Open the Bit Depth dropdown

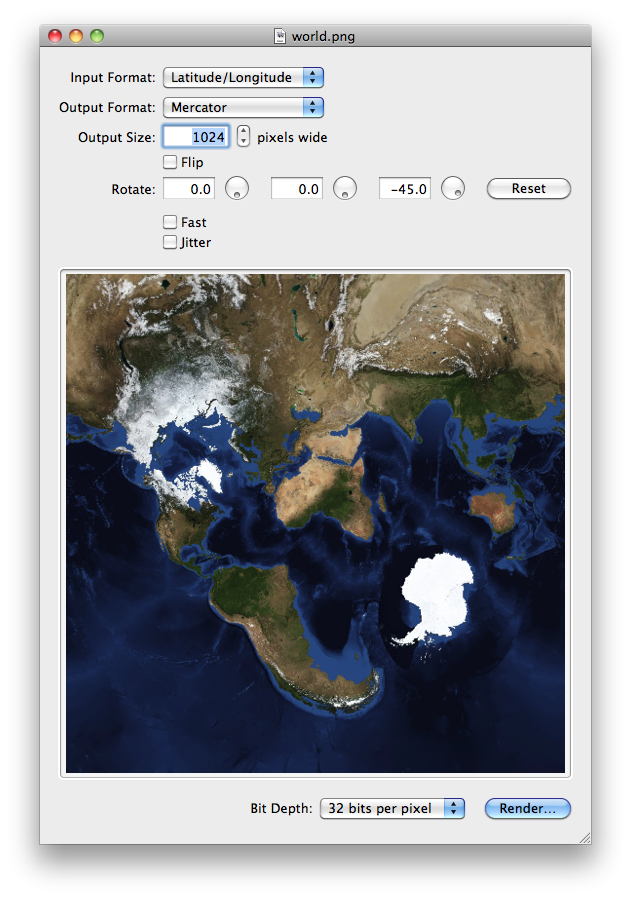(392, 808)
